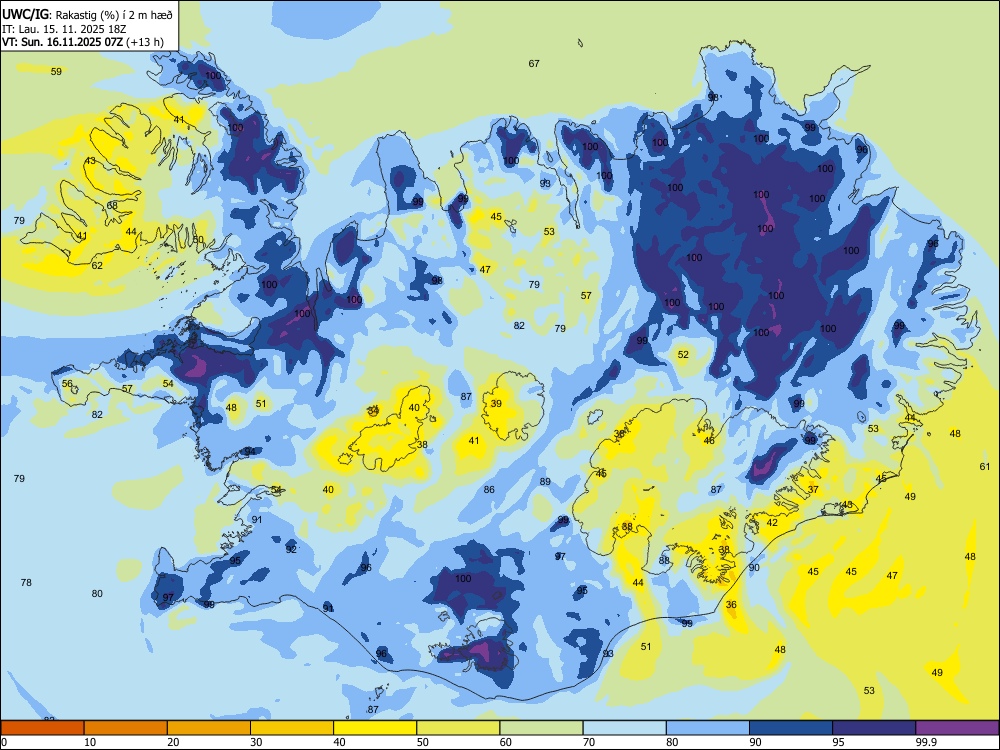Click the humidity value '39' on the glacier
This screenshot has width=1000, height=750.
coord(496,403)
